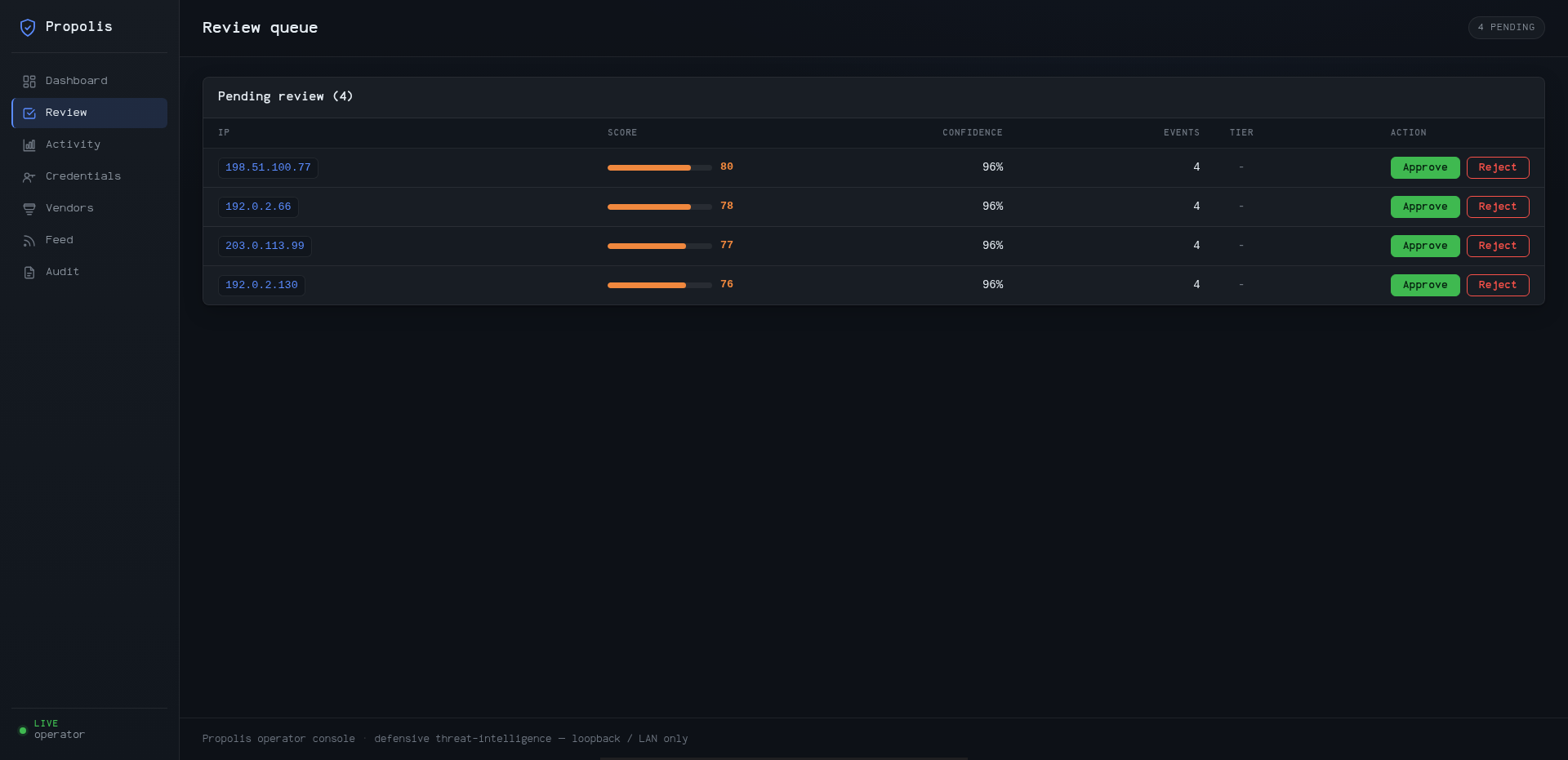Click the CONFIDENCE column header
Viewport: 1568px width, 760px height.
(x=973, y=132)
